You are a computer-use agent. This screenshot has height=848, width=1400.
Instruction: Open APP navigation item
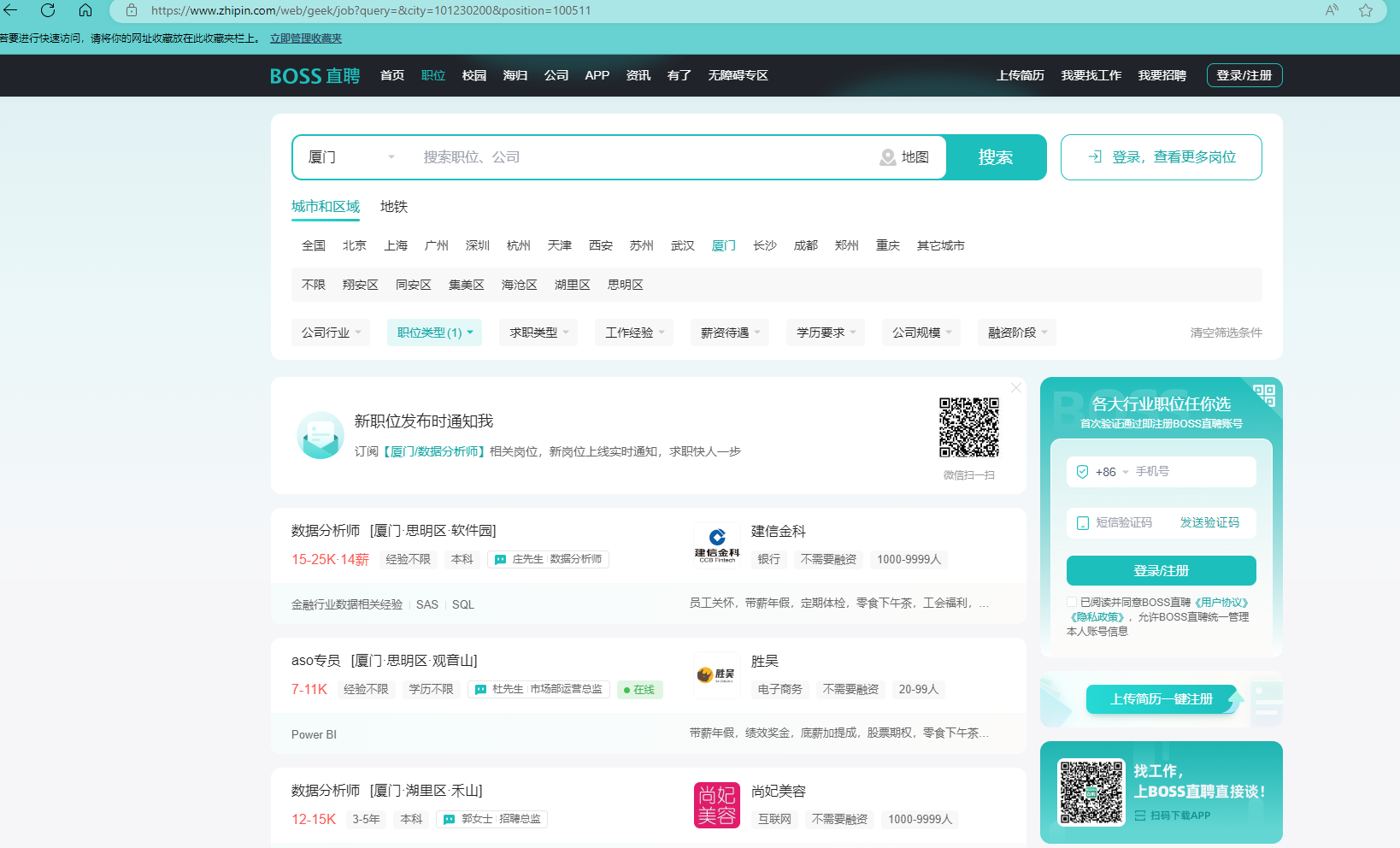(597, 75)
